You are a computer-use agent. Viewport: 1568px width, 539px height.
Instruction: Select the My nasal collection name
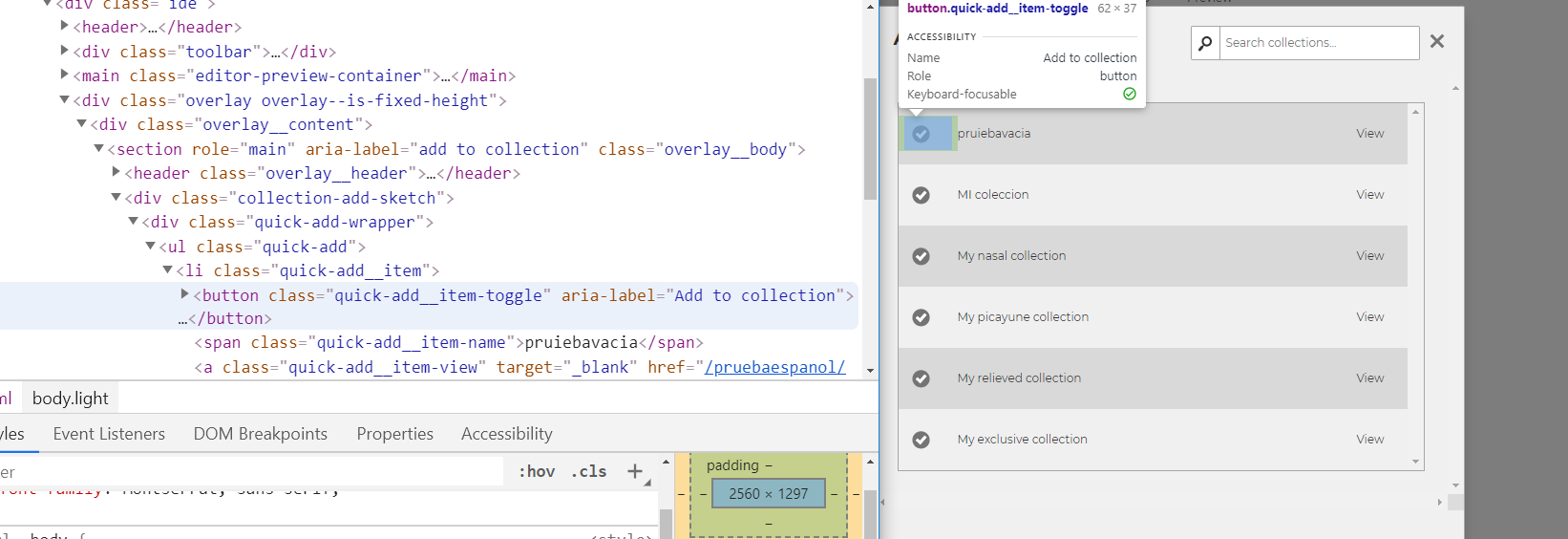coord(1011,256)
